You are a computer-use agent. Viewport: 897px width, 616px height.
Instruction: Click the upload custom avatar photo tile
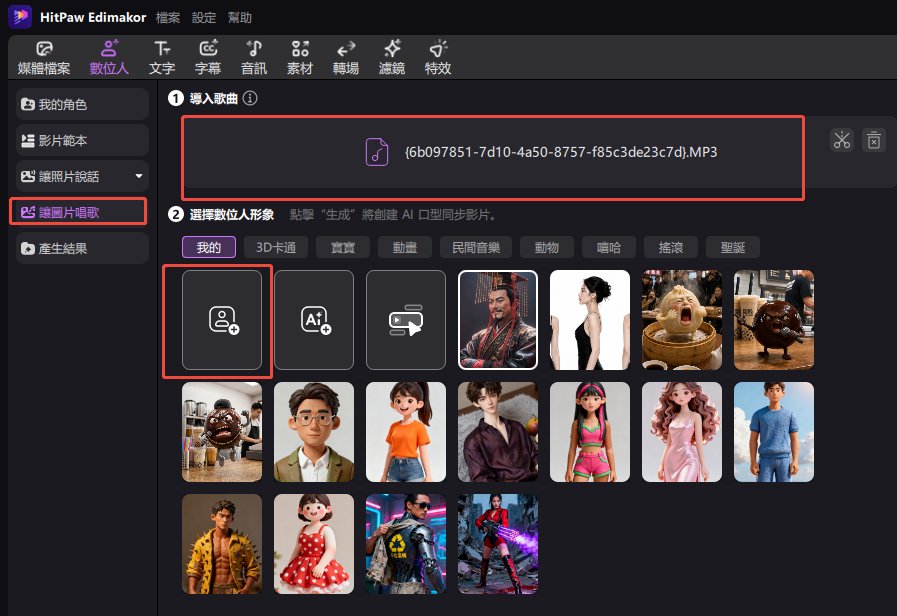tap(222, 320)
